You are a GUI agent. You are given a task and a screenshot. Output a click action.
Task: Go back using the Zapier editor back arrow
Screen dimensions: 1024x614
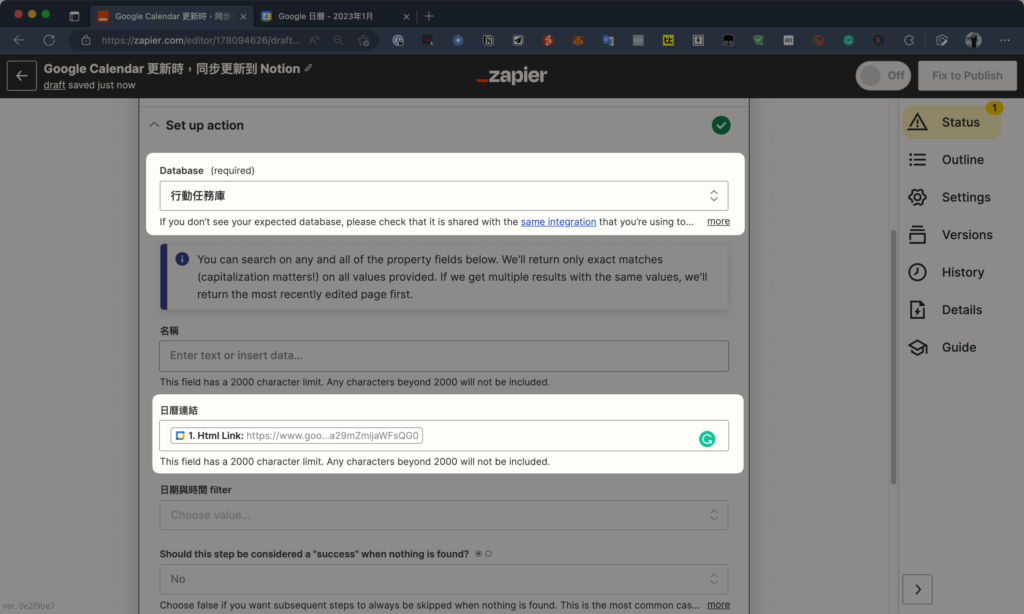[x=22, y=76]
